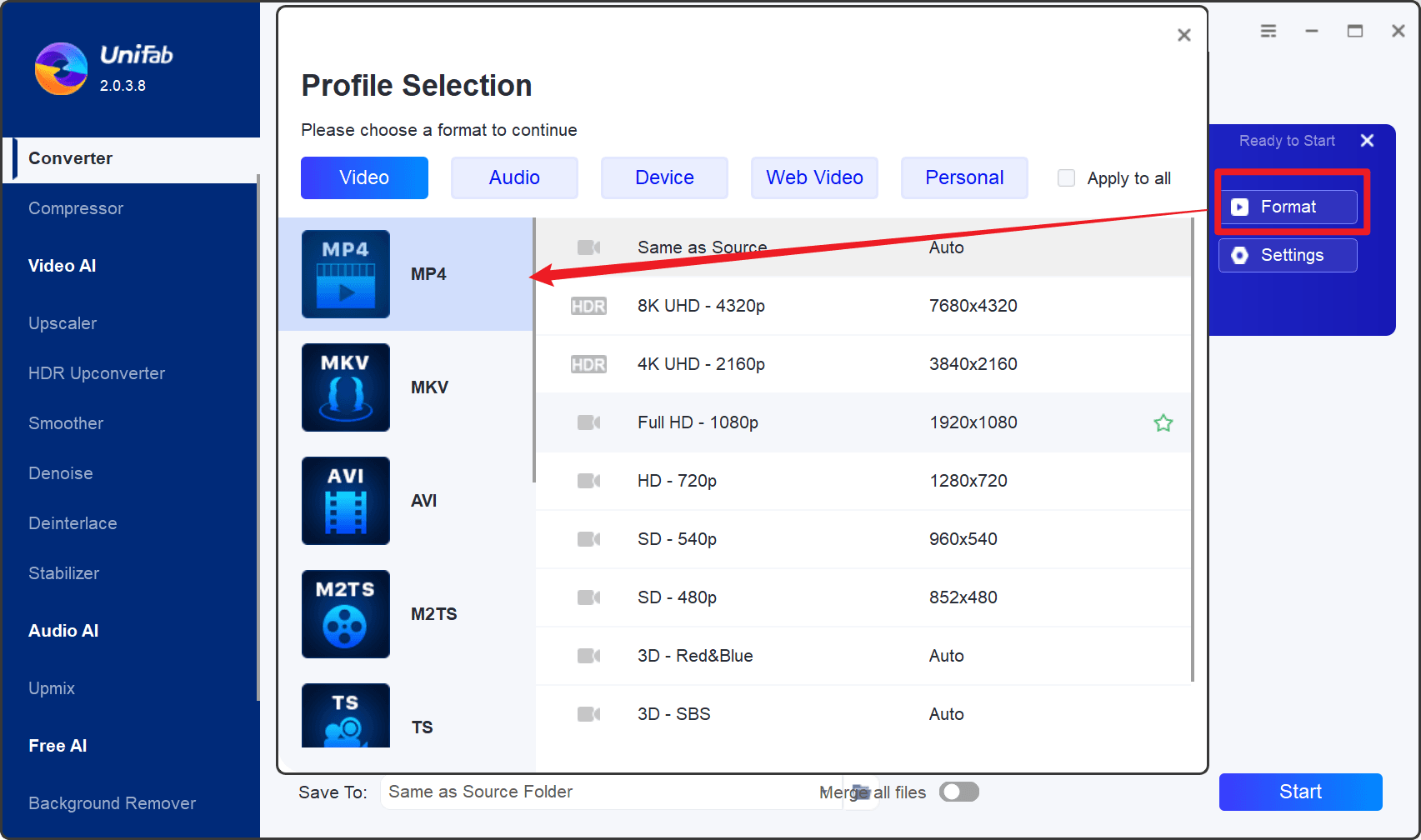Click the Free AI section header
Viewport: 1421px width, 840px height.
pos(58,746)
